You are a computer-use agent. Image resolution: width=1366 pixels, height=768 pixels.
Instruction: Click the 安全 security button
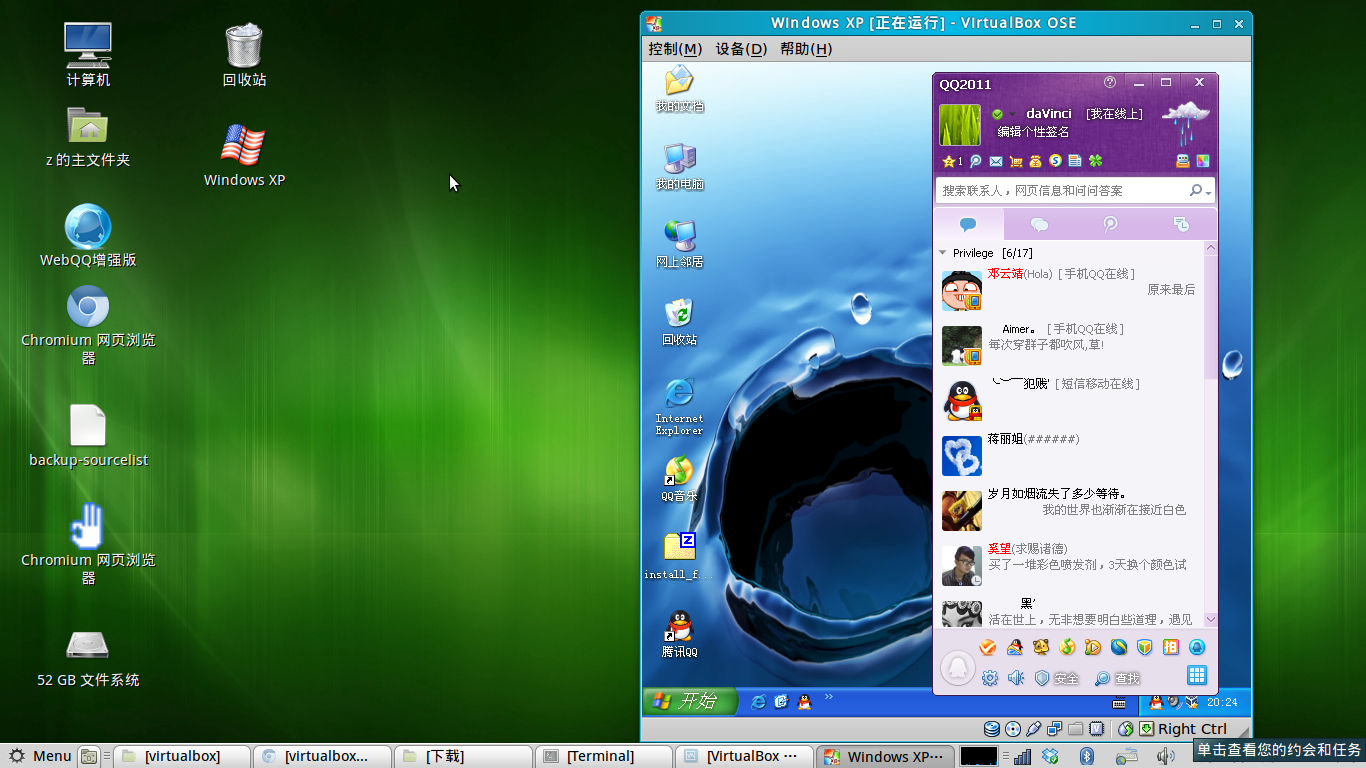point(1056,678)
